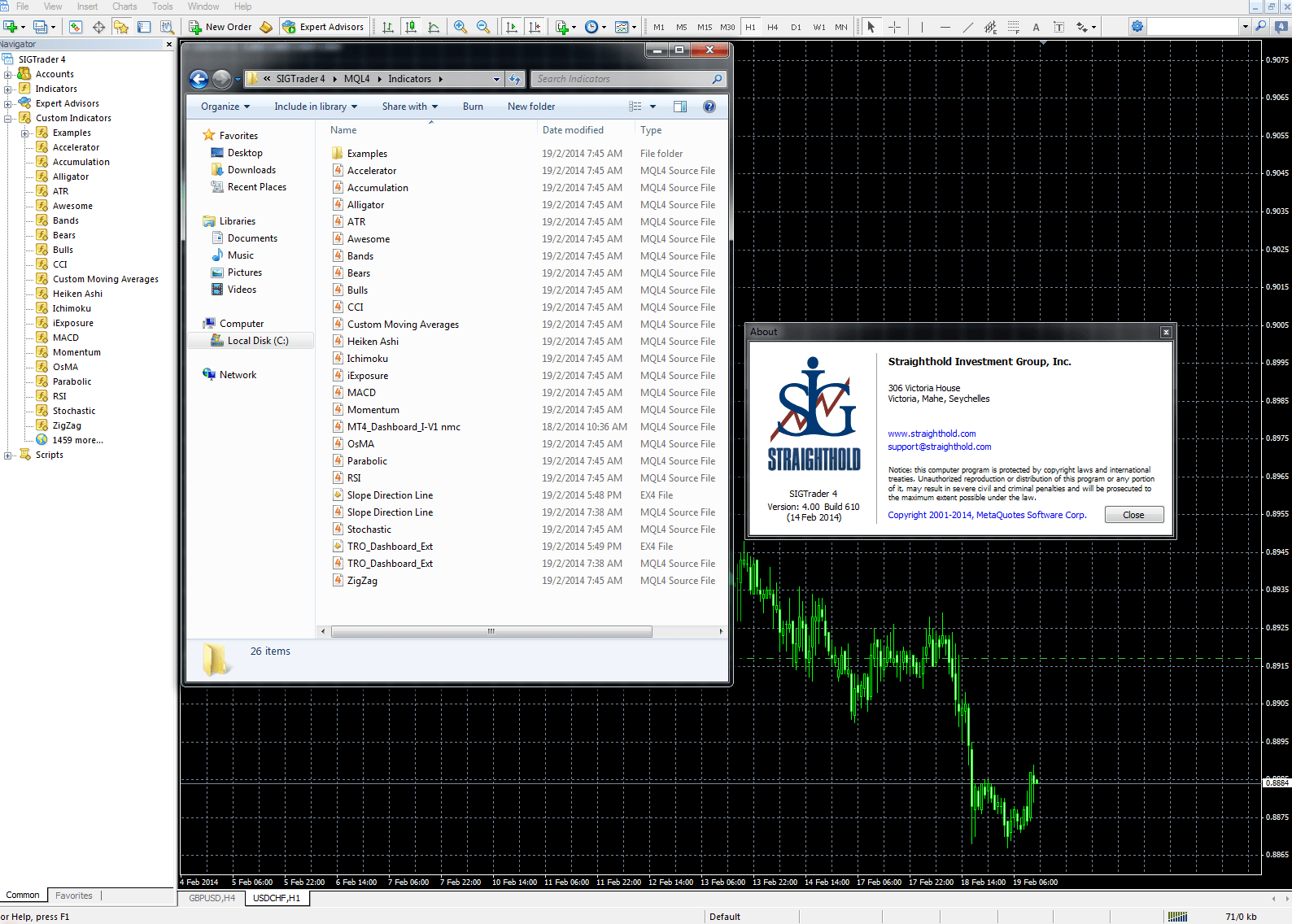Image resolution: width=1292 pixels, height=924 pixels.
Task: Switch chart to candlesticks icon
Action: click(x=411, y=27)
